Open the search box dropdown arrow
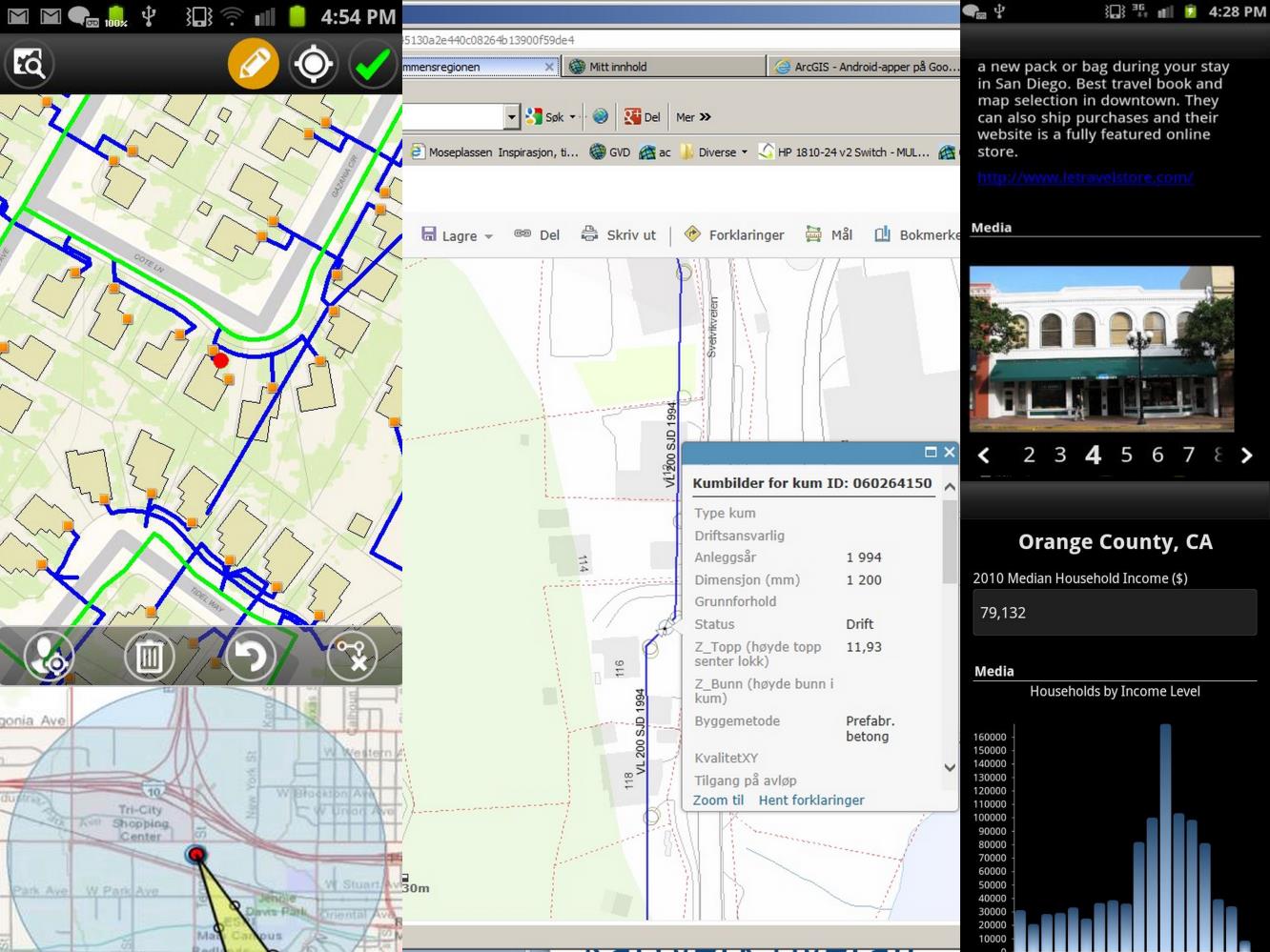1270x952 pixels. pyautogui.click(x=511, y=117)
